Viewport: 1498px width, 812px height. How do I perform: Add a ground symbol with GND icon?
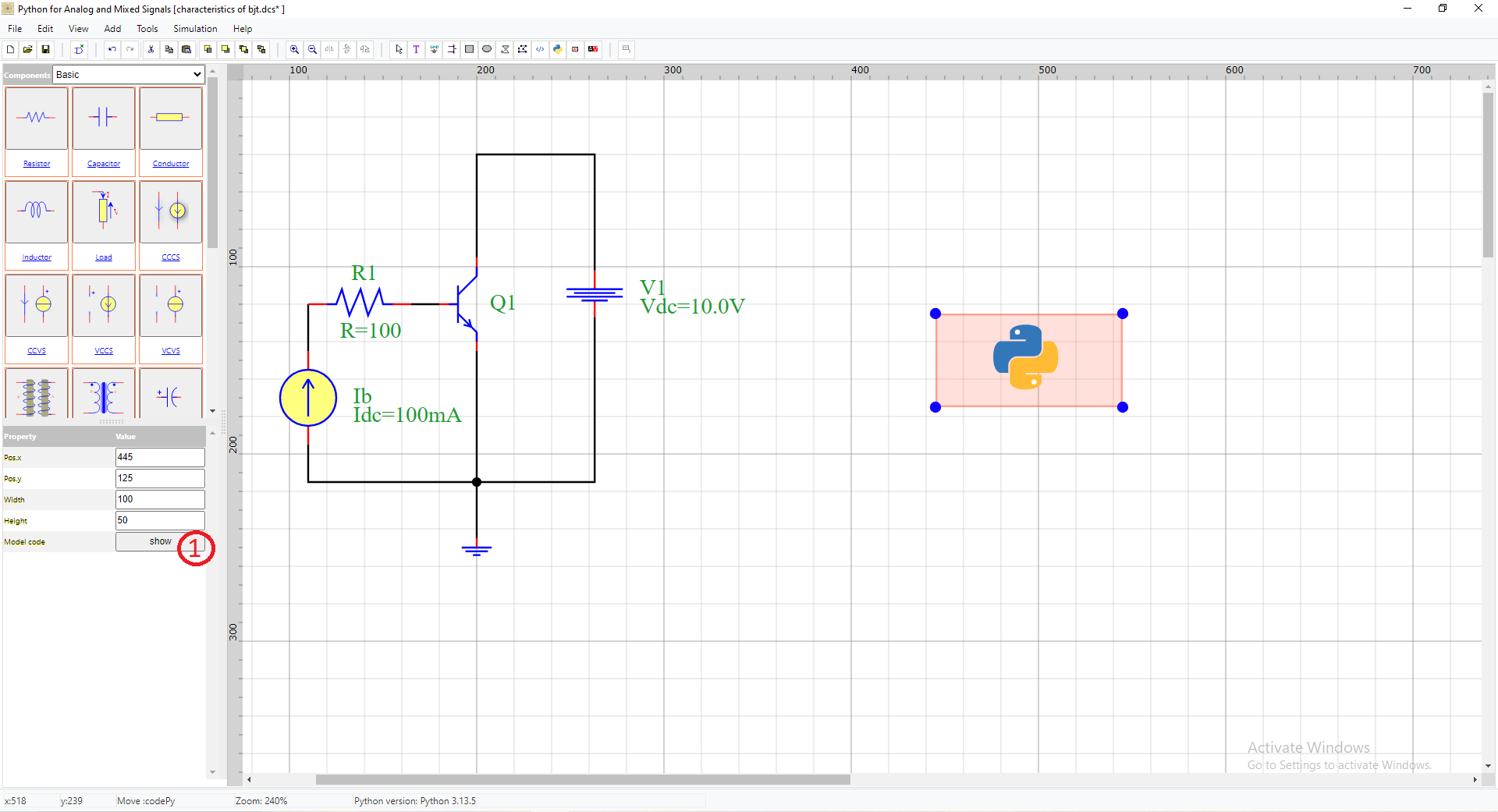click(435, 49)
